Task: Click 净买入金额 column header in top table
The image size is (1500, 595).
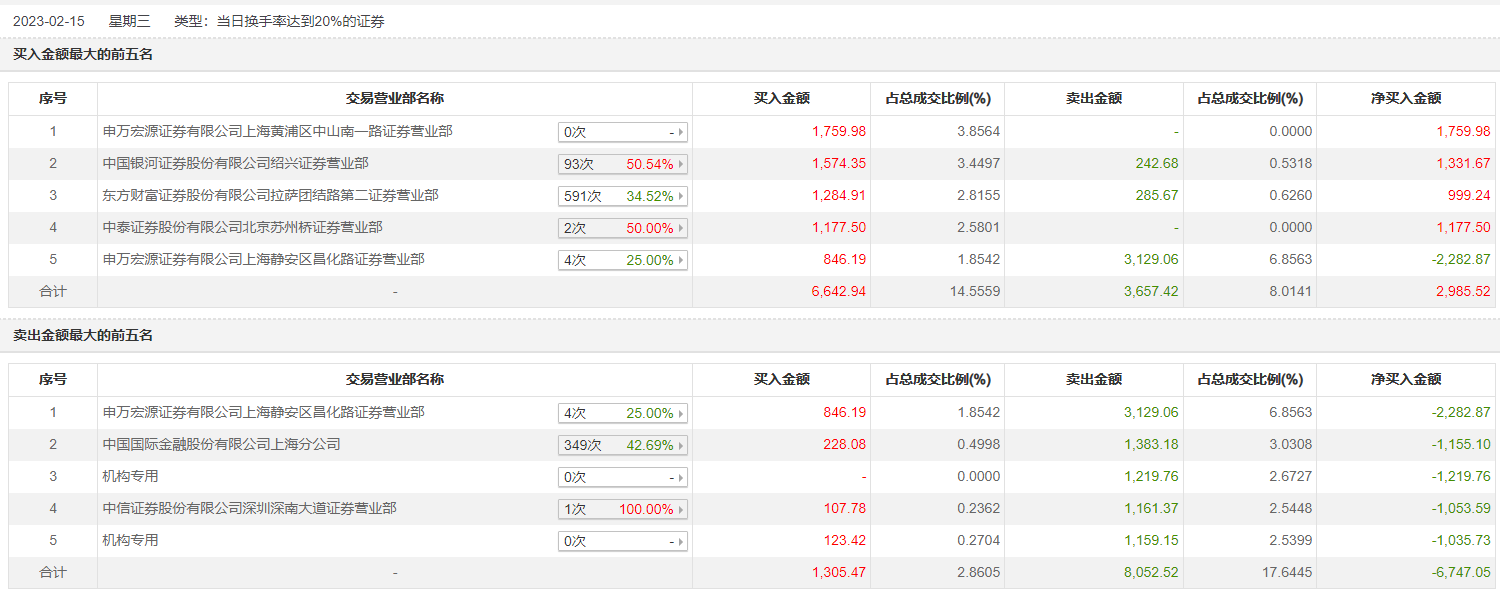Action: [x=1405, y=98]
